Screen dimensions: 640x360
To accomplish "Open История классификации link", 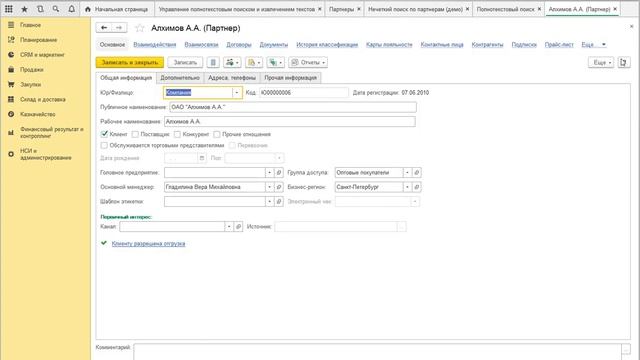I will pos(327,44).
